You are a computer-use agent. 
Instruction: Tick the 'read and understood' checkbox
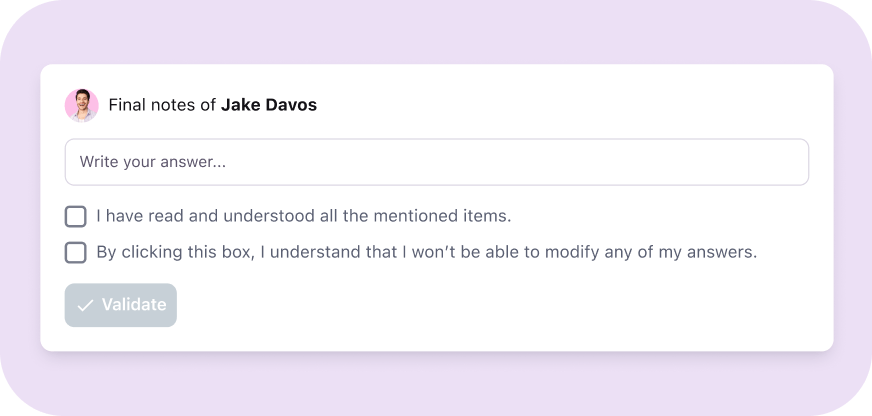[x=76, y=216]
